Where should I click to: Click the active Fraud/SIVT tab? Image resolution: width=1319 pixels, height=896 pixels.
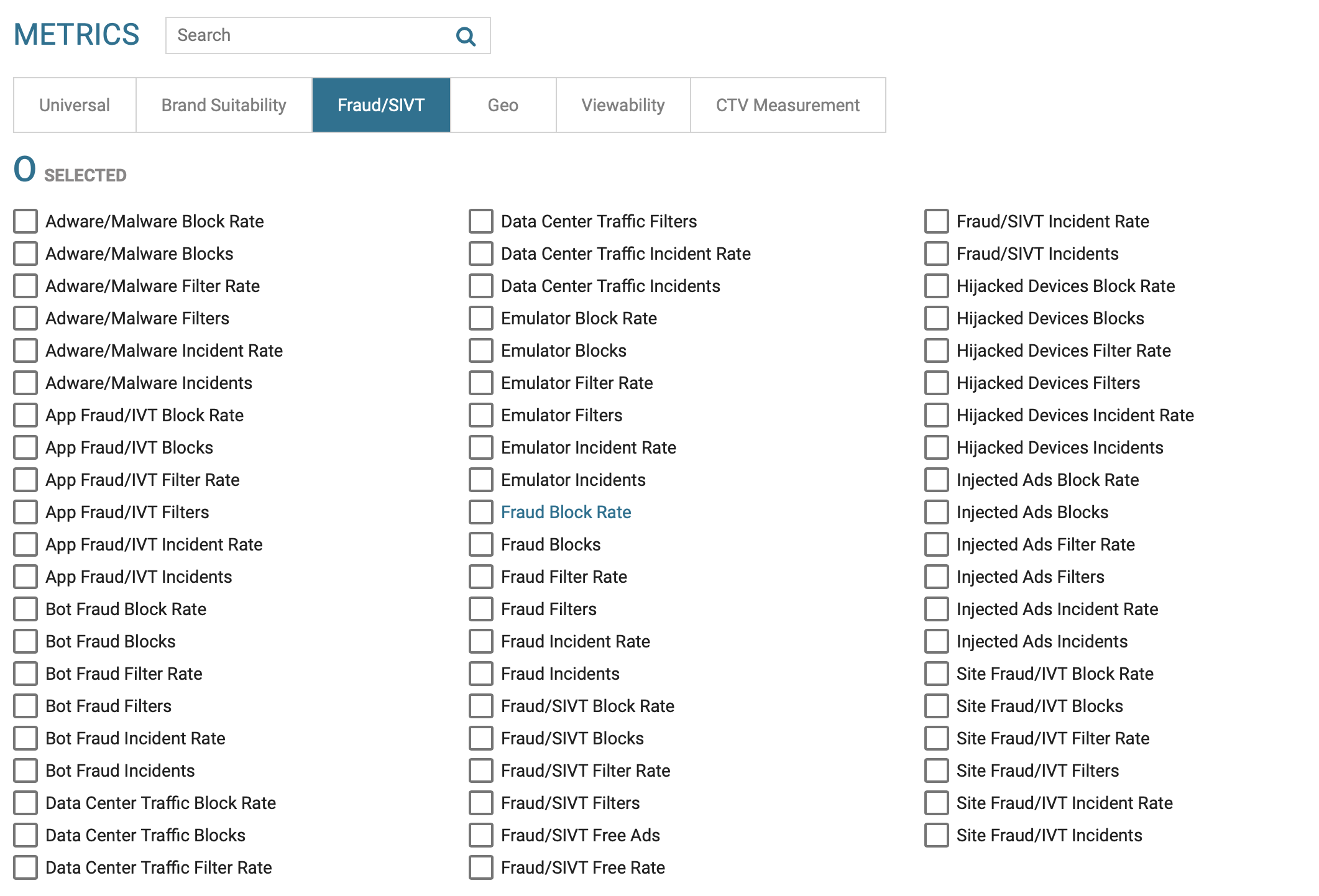(x=381, y=105)
